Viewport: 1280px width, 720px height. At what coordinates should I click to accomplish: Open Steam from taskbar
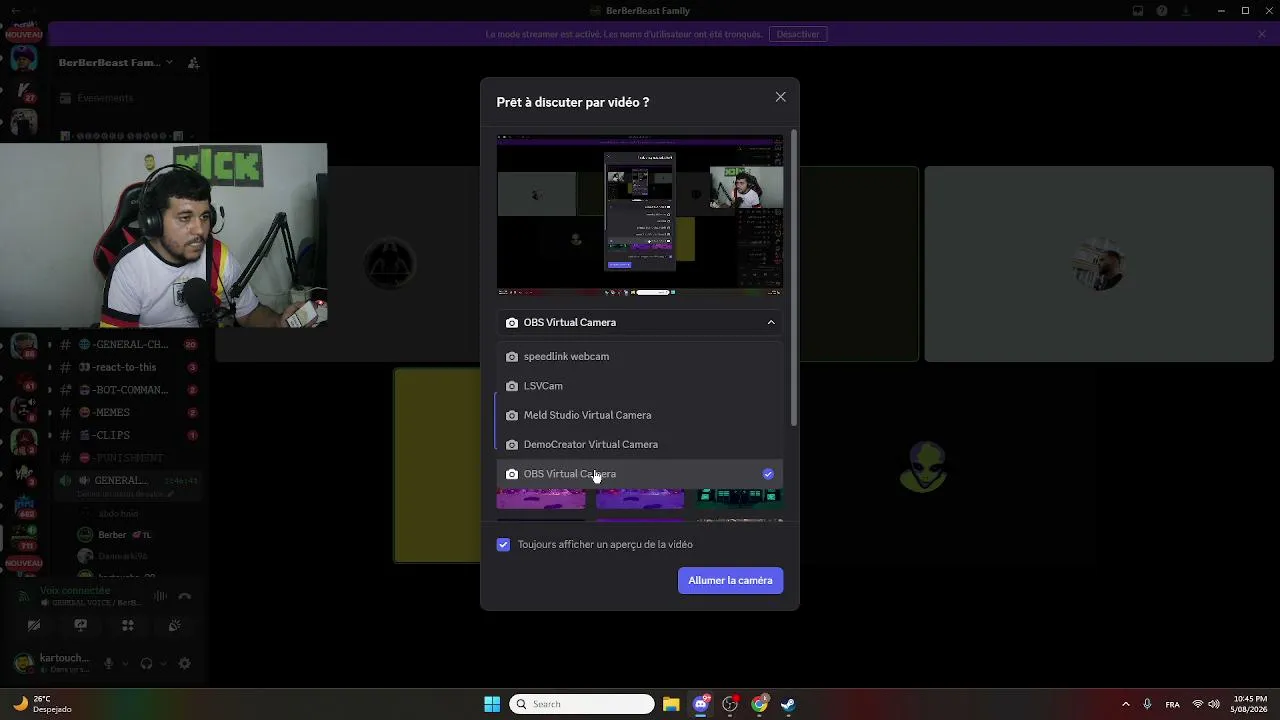[x=788, y=704]
